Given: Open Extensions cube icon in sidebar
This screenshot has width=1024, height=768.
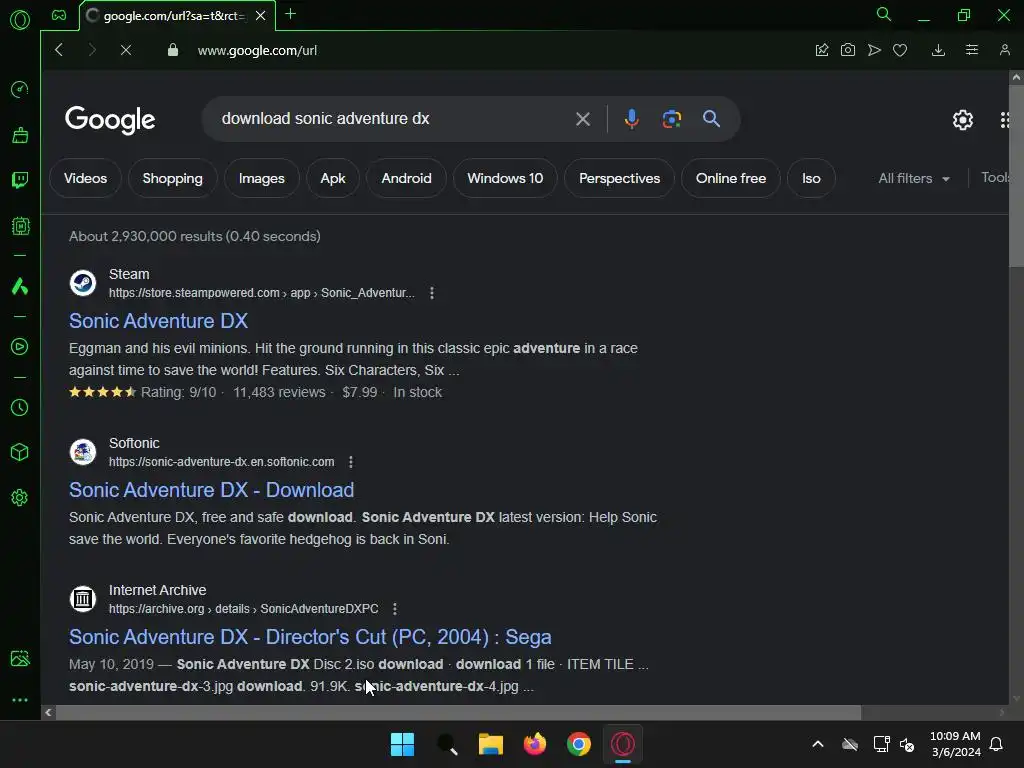Looking at the screenshot, I should point(20,452).
